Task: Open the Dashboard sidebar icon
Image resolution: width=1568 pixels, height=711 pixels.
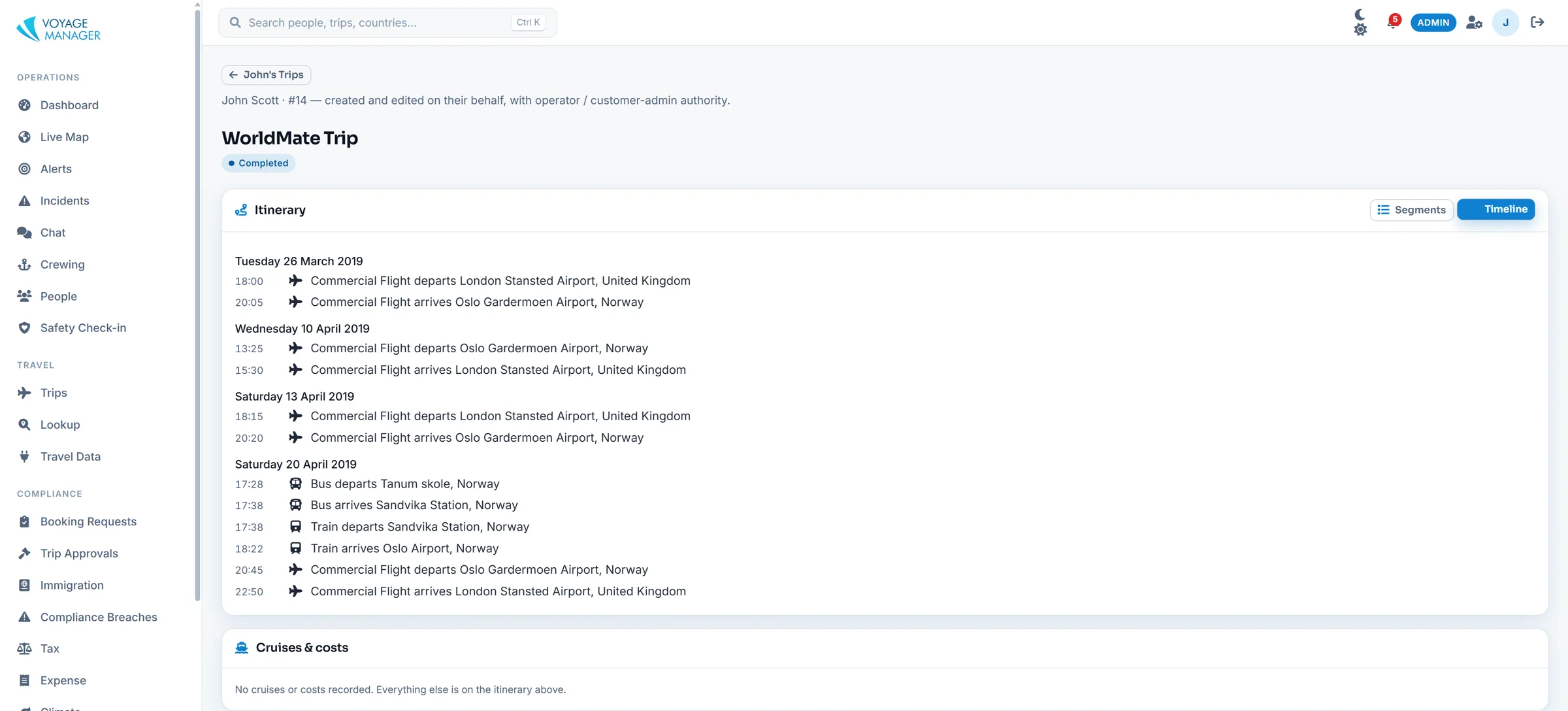Action: [24, 105]
